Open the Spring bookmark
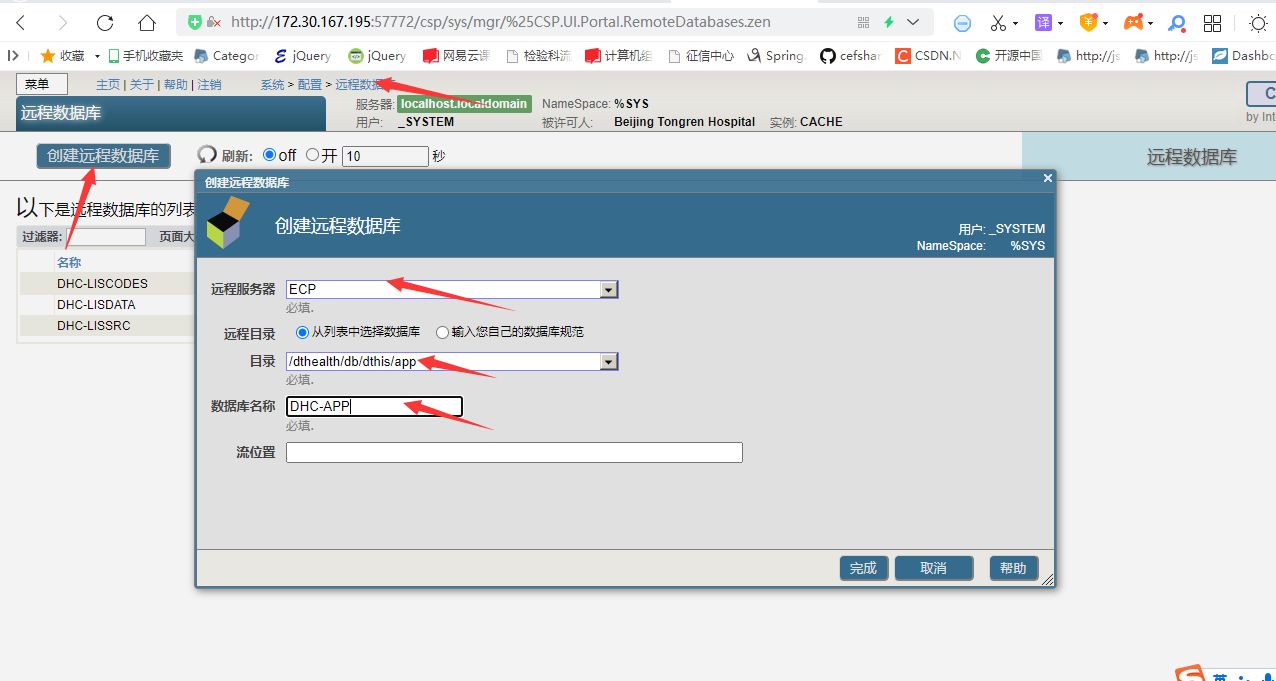Viewport: 1276px width, 681px height. point(774,56)
